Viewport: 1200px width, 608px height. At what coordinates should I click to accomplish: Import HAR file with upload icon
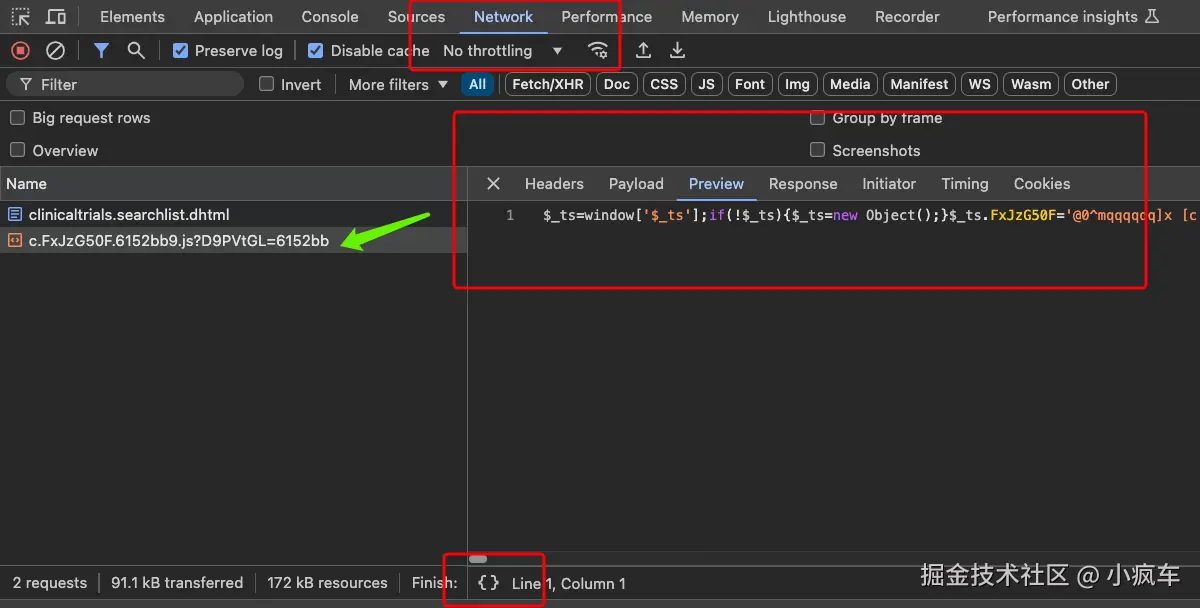coord(643,50)
